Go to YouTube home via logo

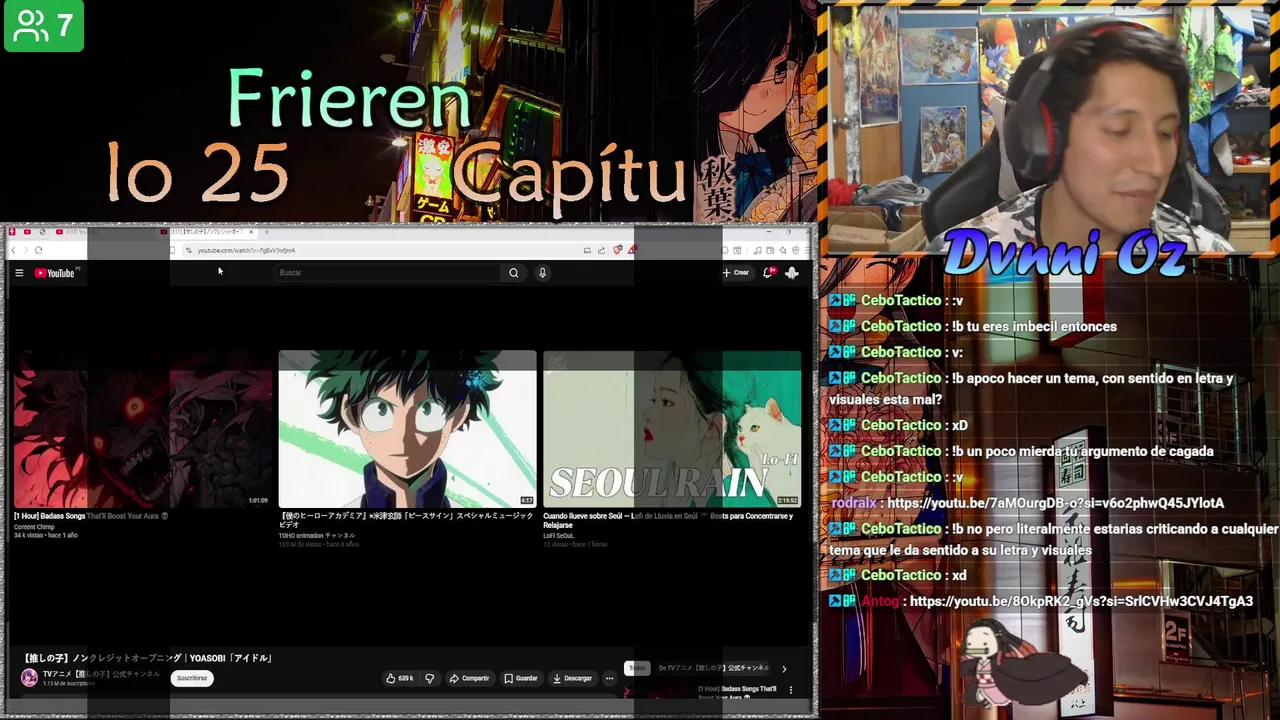pyautogui.click(x=56, y=273)
